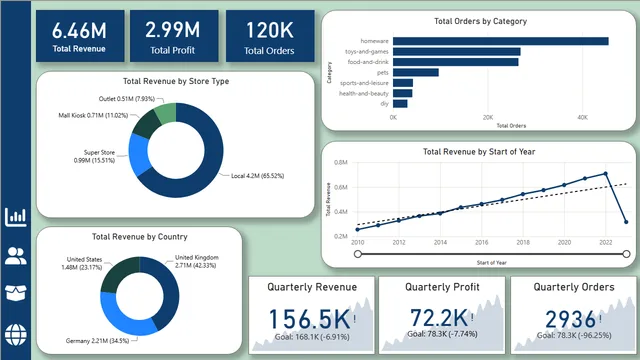The width and height of the screenshot is (640, 360).
Task: Click the Quarterly Revenue 156.5K value
Action: 309,320
